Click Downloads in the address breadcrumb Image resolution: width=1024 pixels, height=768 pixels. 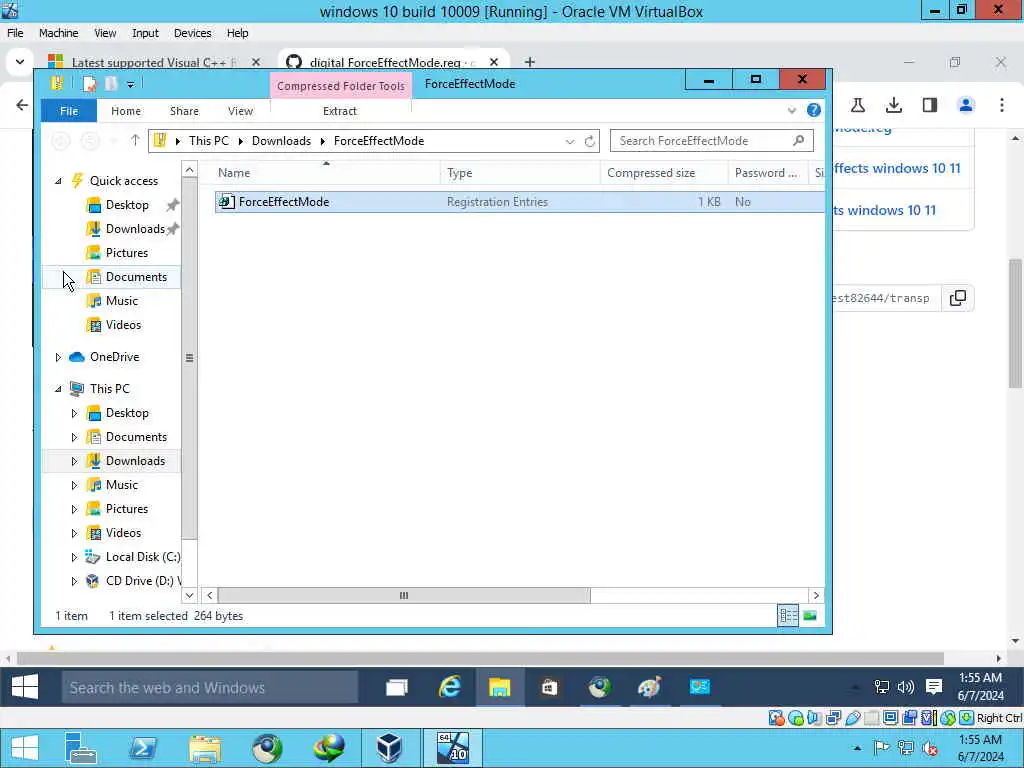(x=281, y=141)
